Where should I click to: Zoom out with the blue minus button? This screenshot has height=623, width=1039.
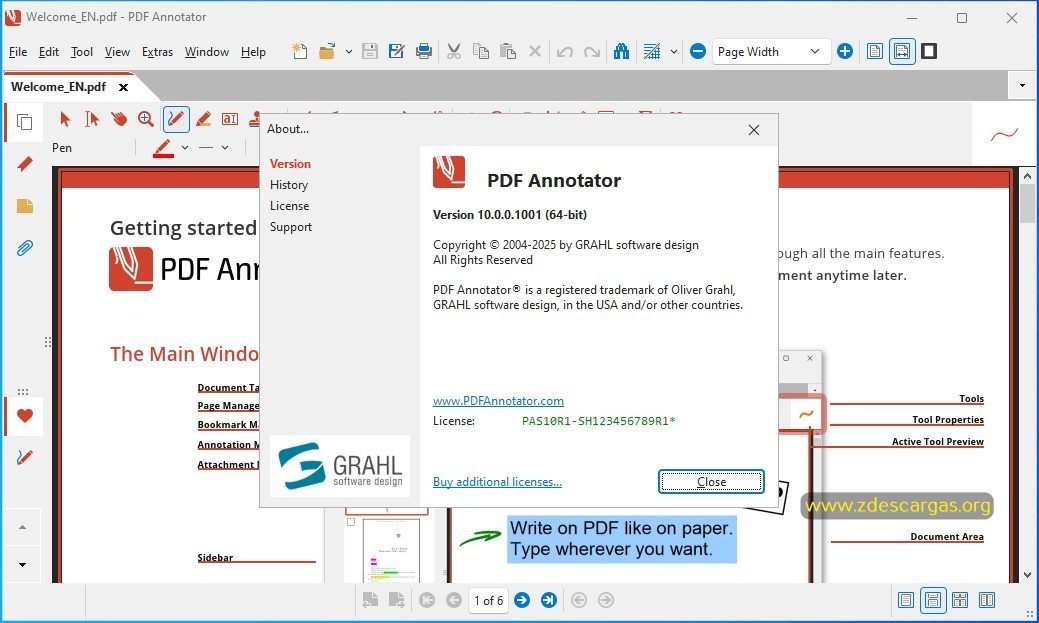[698, 51]
